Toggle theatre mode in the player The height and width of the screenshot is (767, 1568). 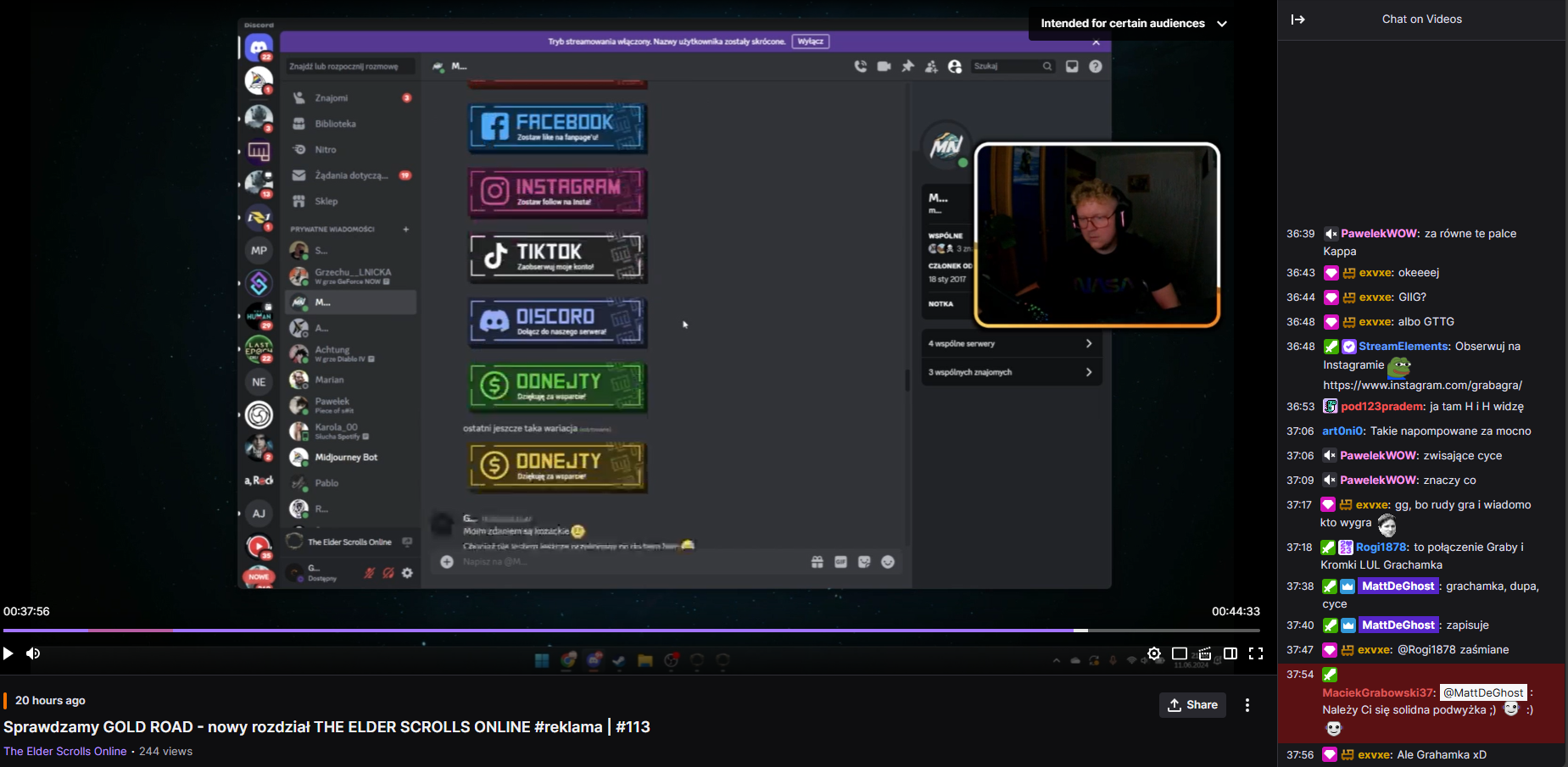click(x=1179, y=653)
